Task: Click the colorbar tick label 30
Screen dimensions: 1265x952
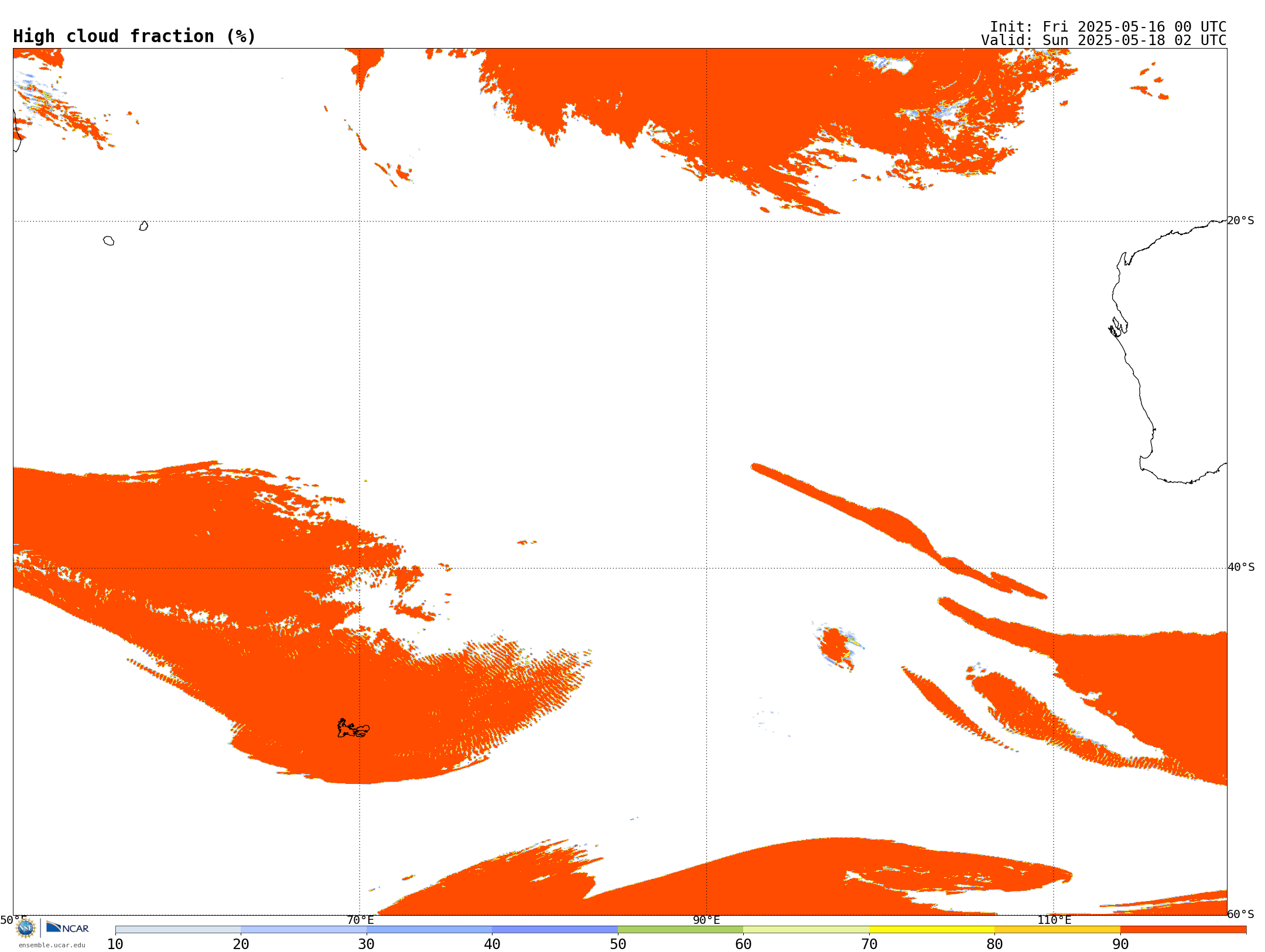Action: (x=367, y=944)
